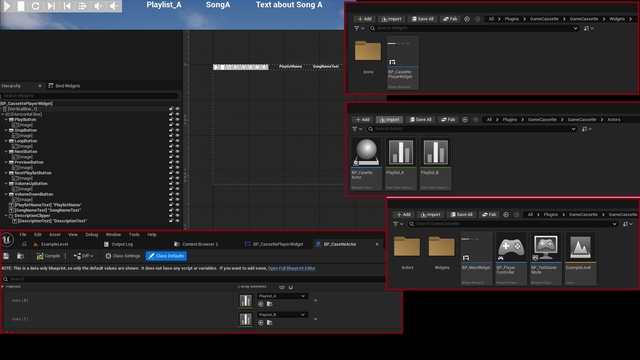Click Fab button in Actors content browser
Screen dimensions: 640x360
[448, 120]
